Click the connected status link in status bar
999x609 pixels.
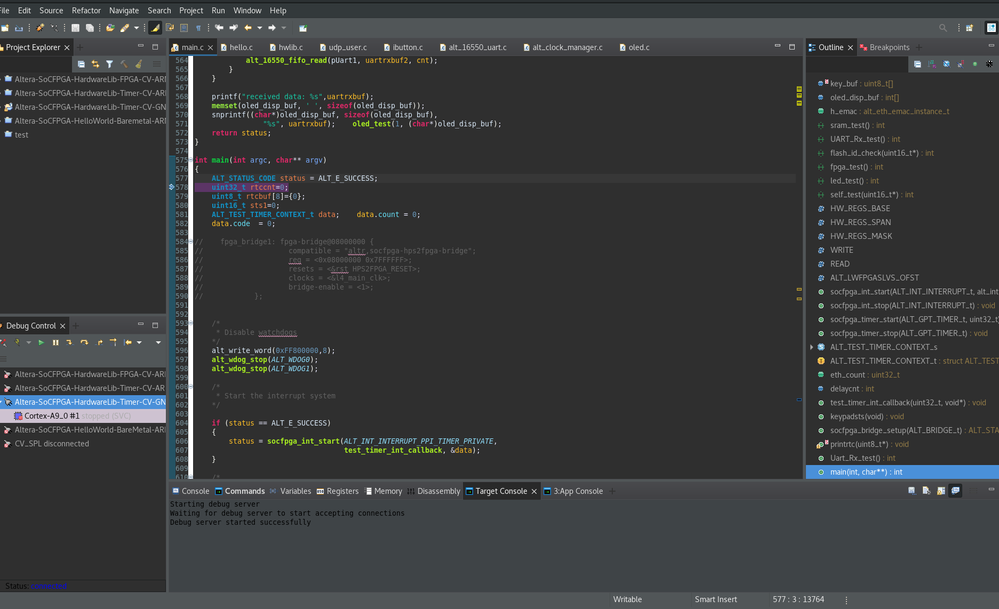pos(48,586)
